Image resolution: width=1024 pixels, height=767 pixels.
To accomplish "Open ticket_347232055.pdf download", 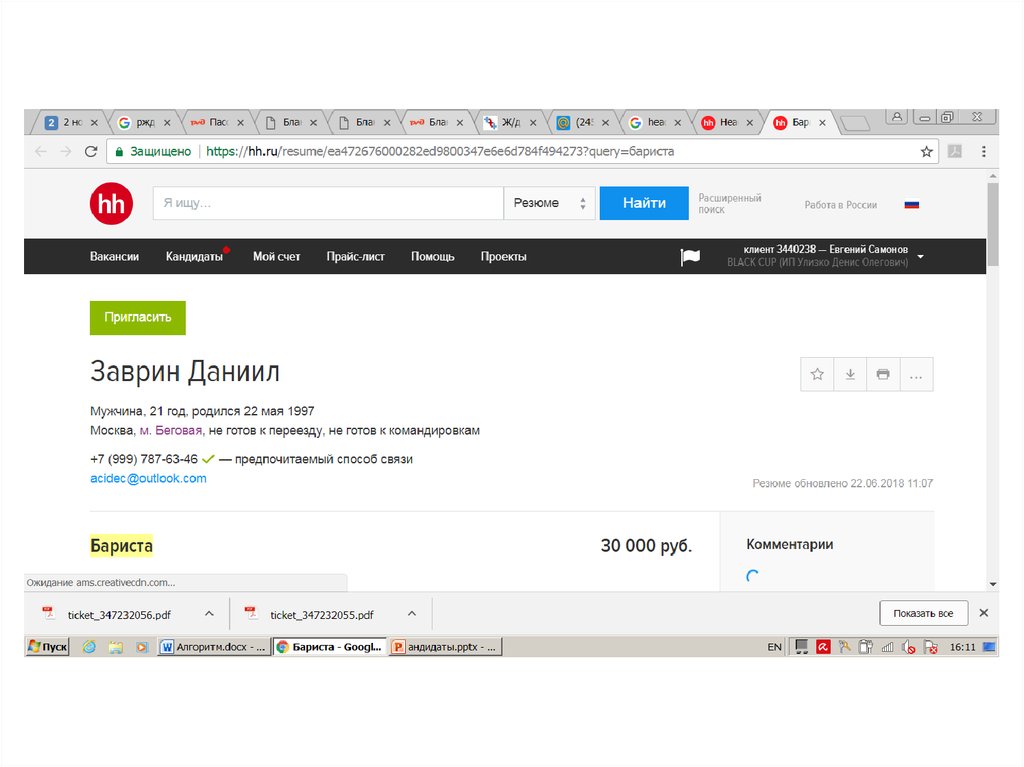I will (321, 615).
